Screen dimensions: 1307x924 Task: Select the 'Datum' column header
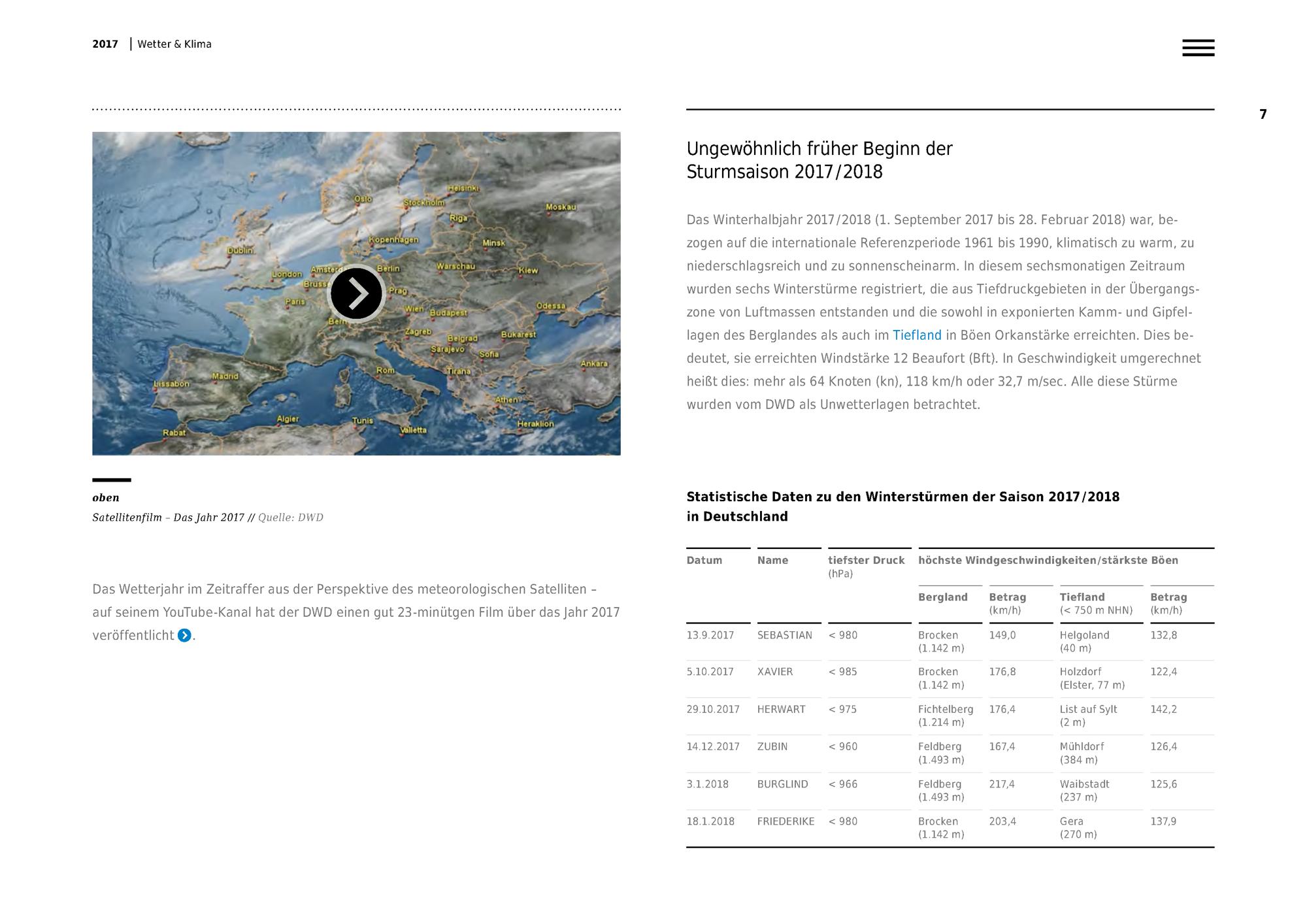coord(704,560)
